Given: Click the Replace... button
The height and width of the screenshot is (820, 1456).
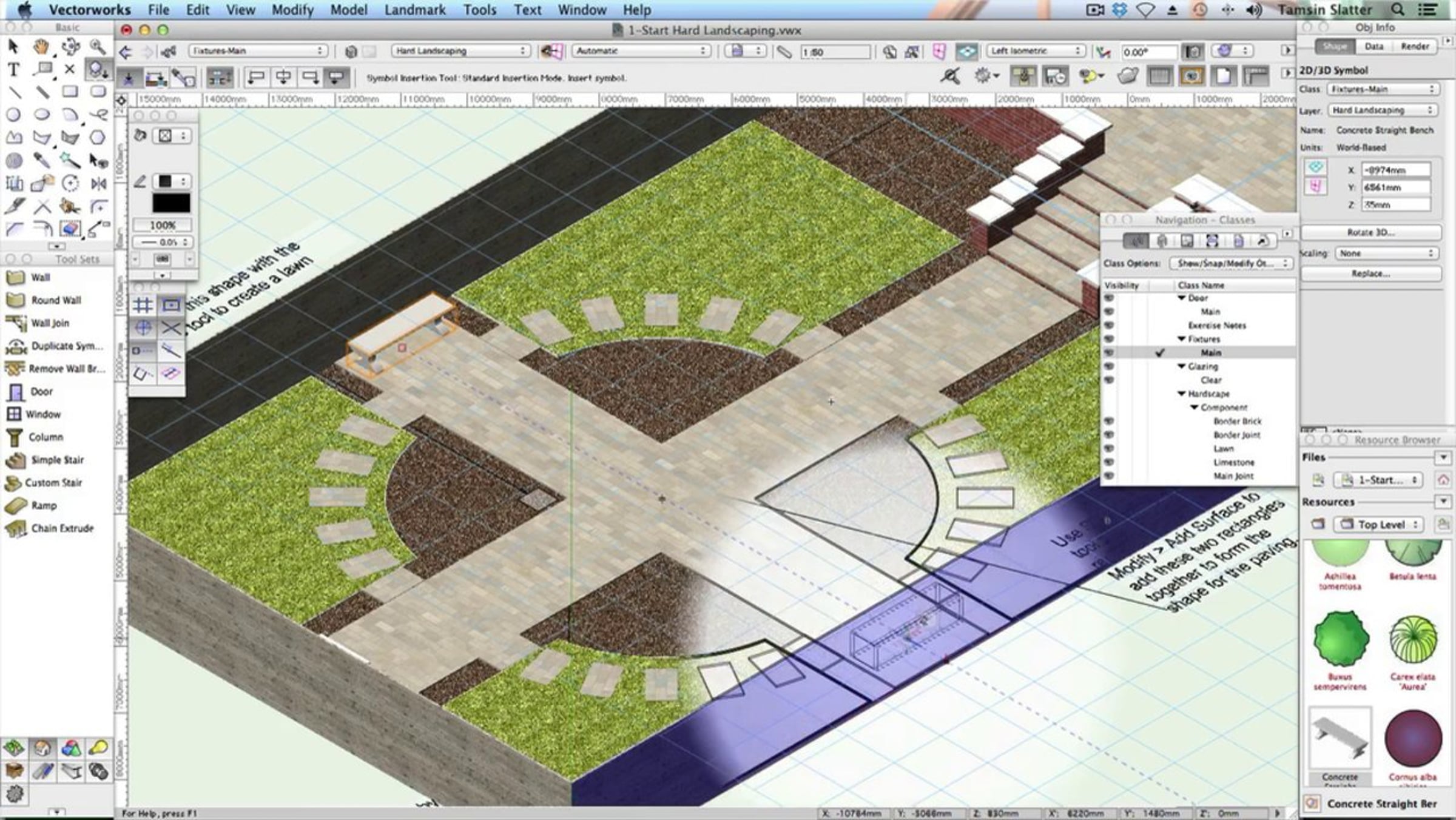Looking at the screenshot, I should point(1370,274).
